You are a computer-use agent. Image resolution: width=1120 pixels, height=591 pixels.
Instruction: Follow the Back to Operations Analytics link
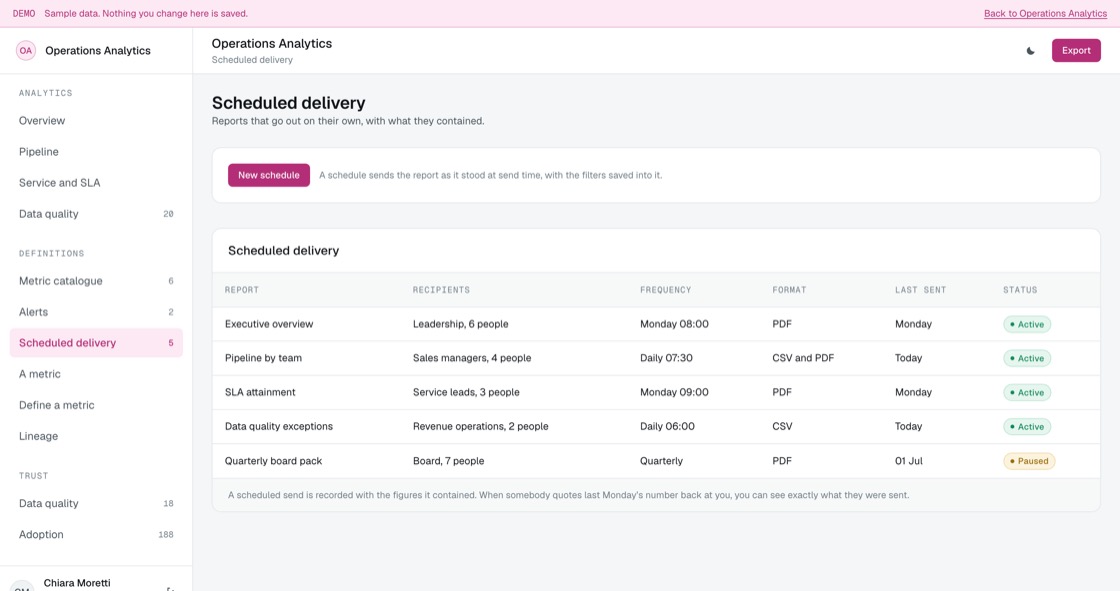click(x=1045, y=14)
